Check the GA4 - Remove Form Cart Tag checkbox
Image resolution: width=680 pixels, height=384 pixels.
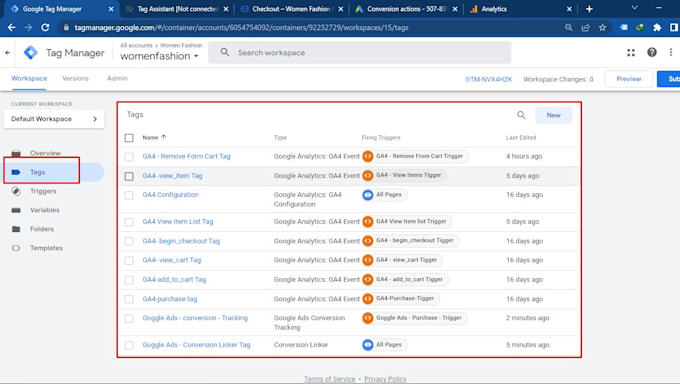(x=129, y=156)
